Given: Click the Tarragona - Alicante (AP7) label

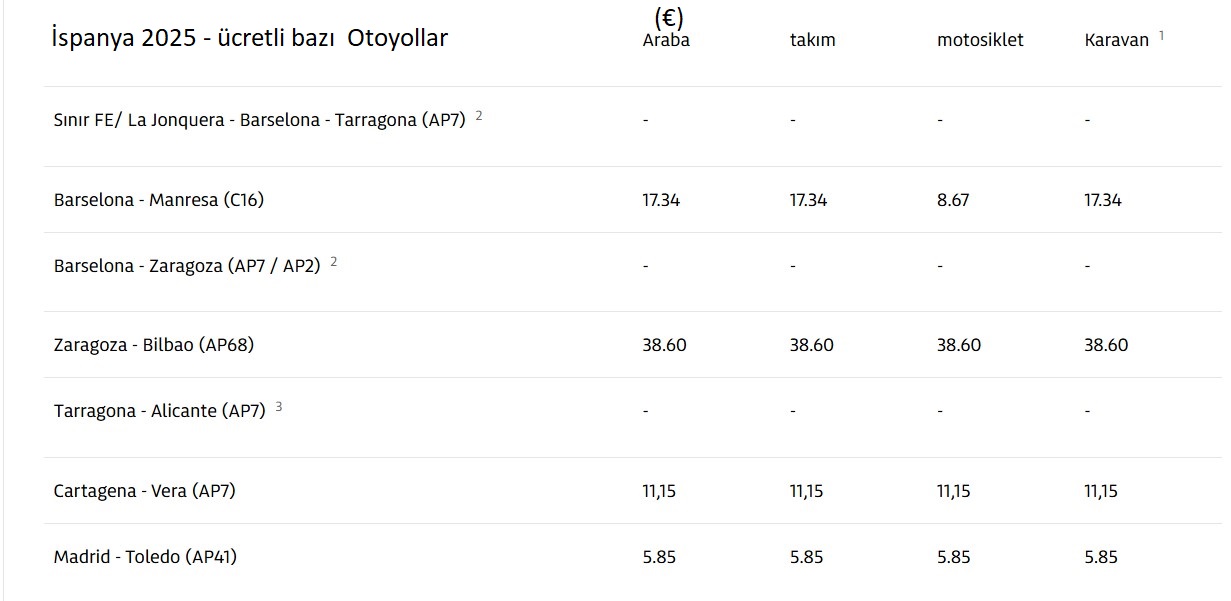Looking at the screenshot, I should click(160, 411).
